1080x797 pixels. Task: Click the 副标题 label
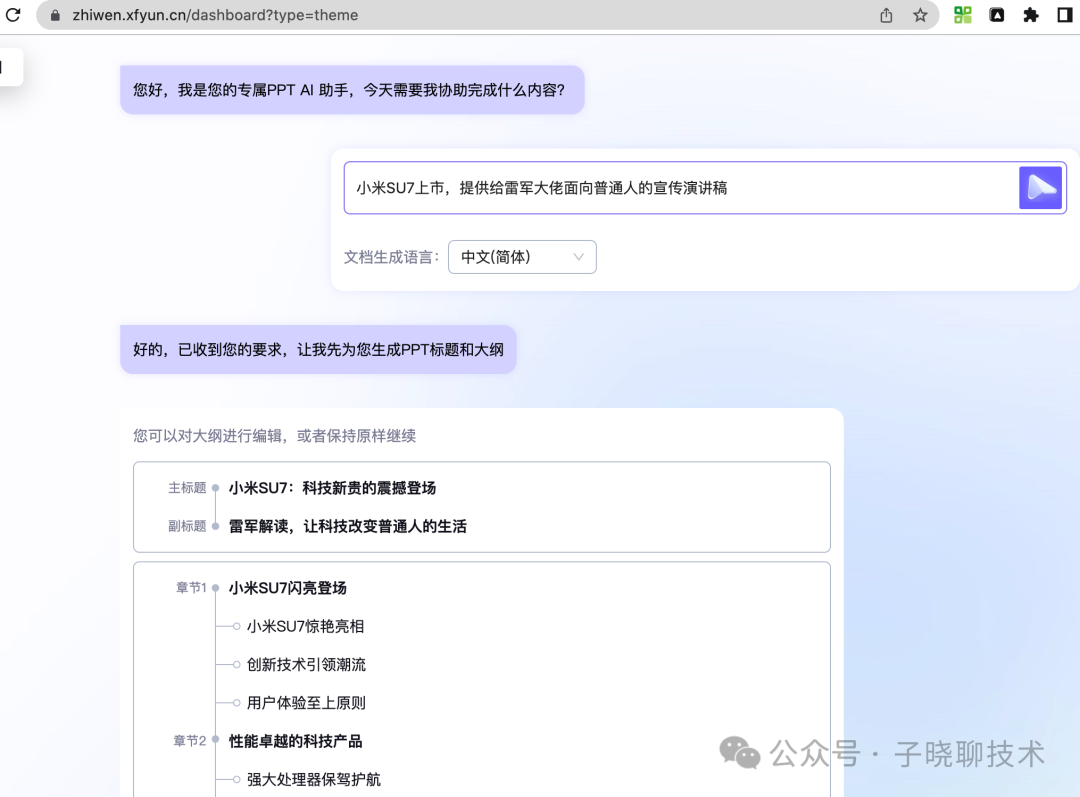tap(187, 526)
